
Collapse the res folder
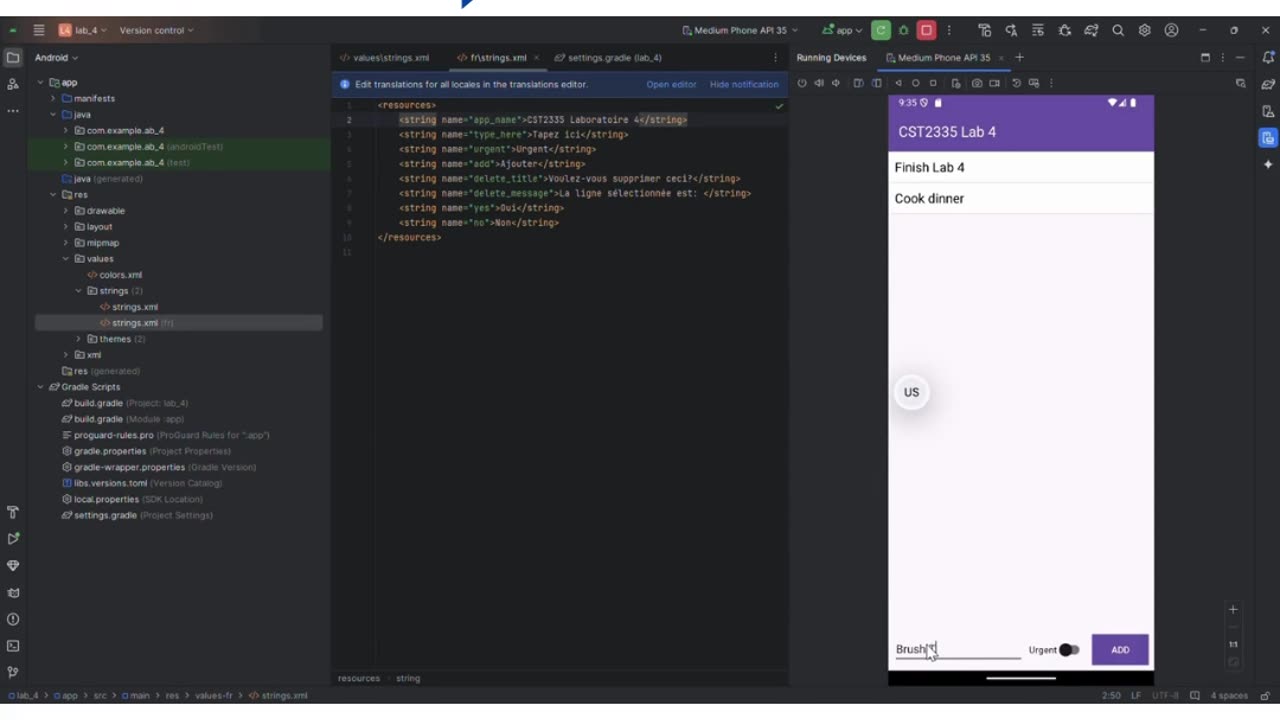click(x=53, y=195)
